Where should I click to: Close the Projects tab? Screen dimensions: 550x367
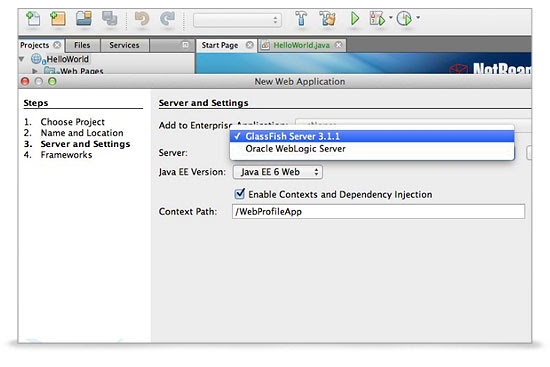click(x=57, y=45)
